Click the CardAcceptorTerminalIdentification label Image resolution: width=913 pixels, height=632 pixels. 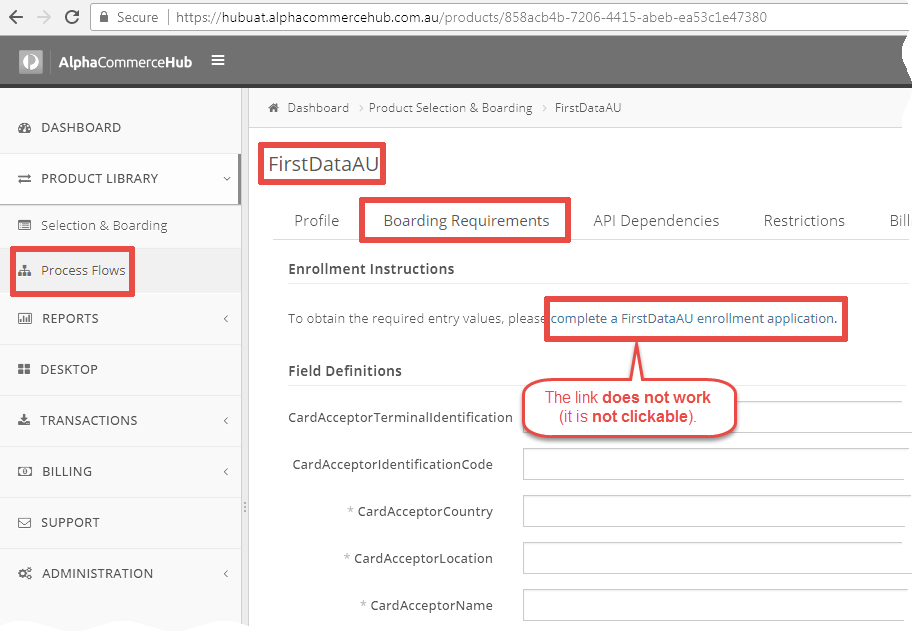coord(400,418)
